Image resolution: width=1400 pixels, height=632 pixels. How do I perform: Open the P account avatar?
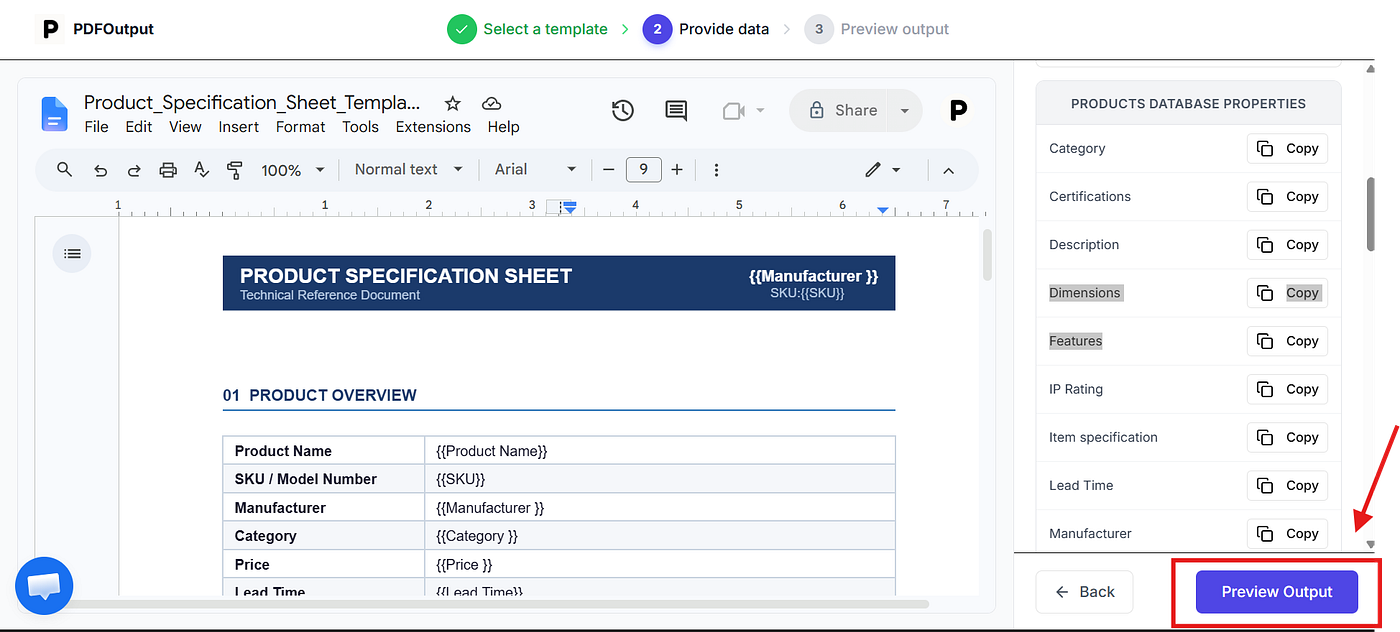pyautogui.click(x=958, y=110)
